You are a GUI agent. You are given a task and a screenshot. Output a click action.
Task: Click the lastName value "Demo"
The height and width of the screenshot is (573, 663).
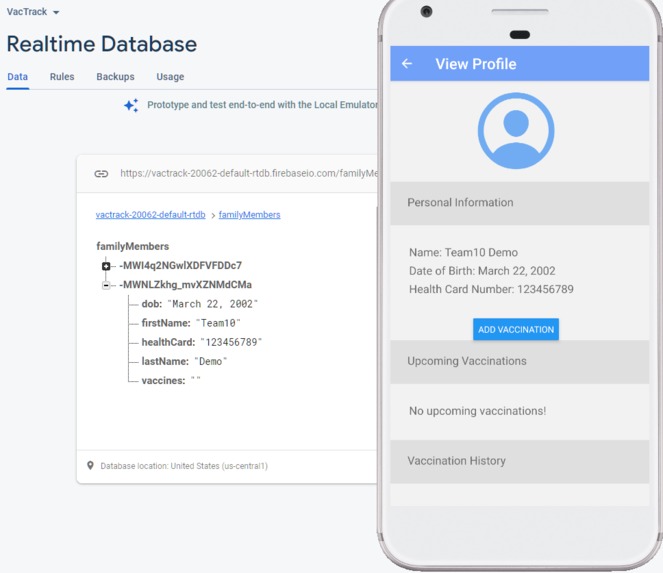[211, 362]
